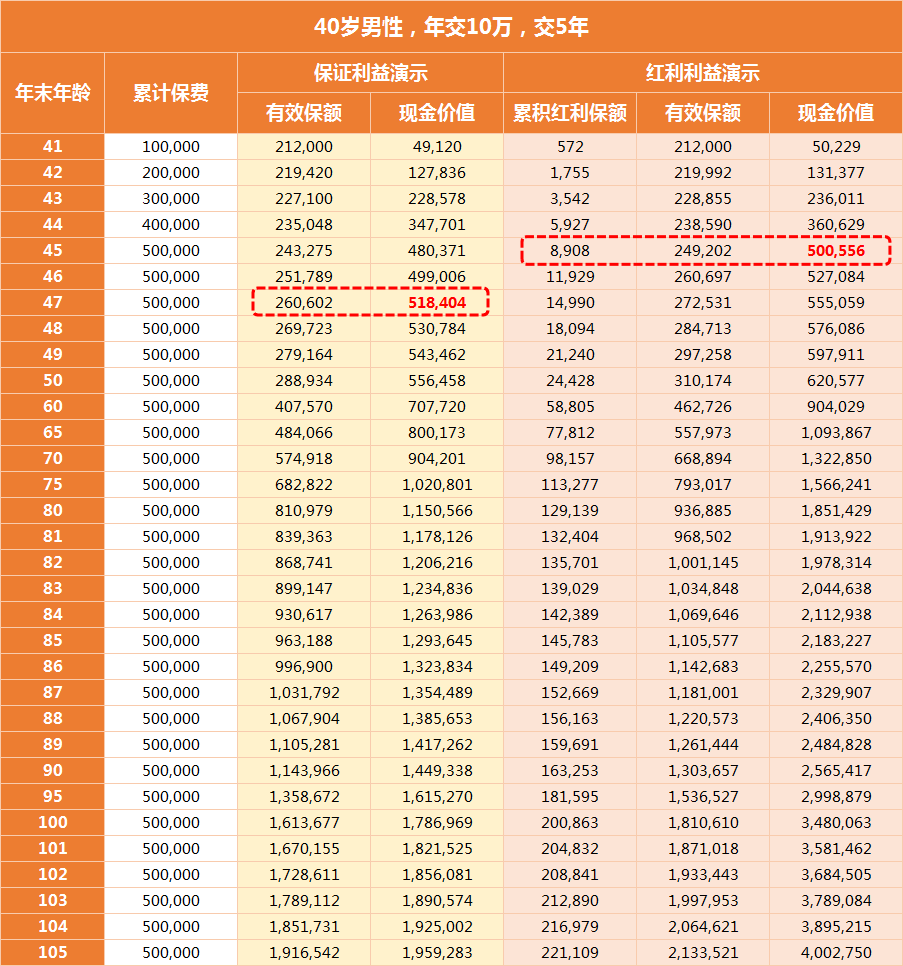Select the '累积红利保额' column header
This screenshot has height=966, width=903.
[572, 112]
